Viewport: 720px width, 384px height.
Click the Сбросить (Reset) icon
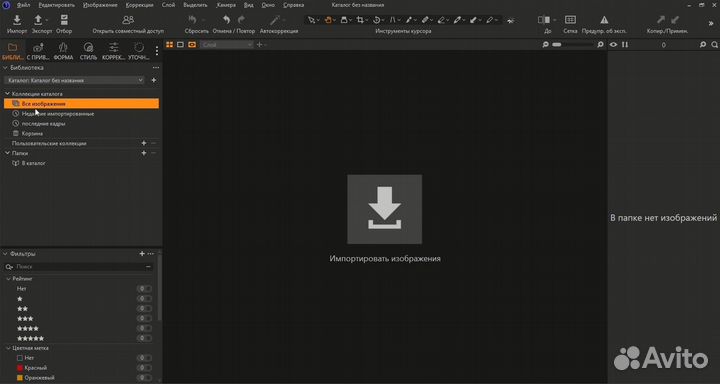coord(193,20)
